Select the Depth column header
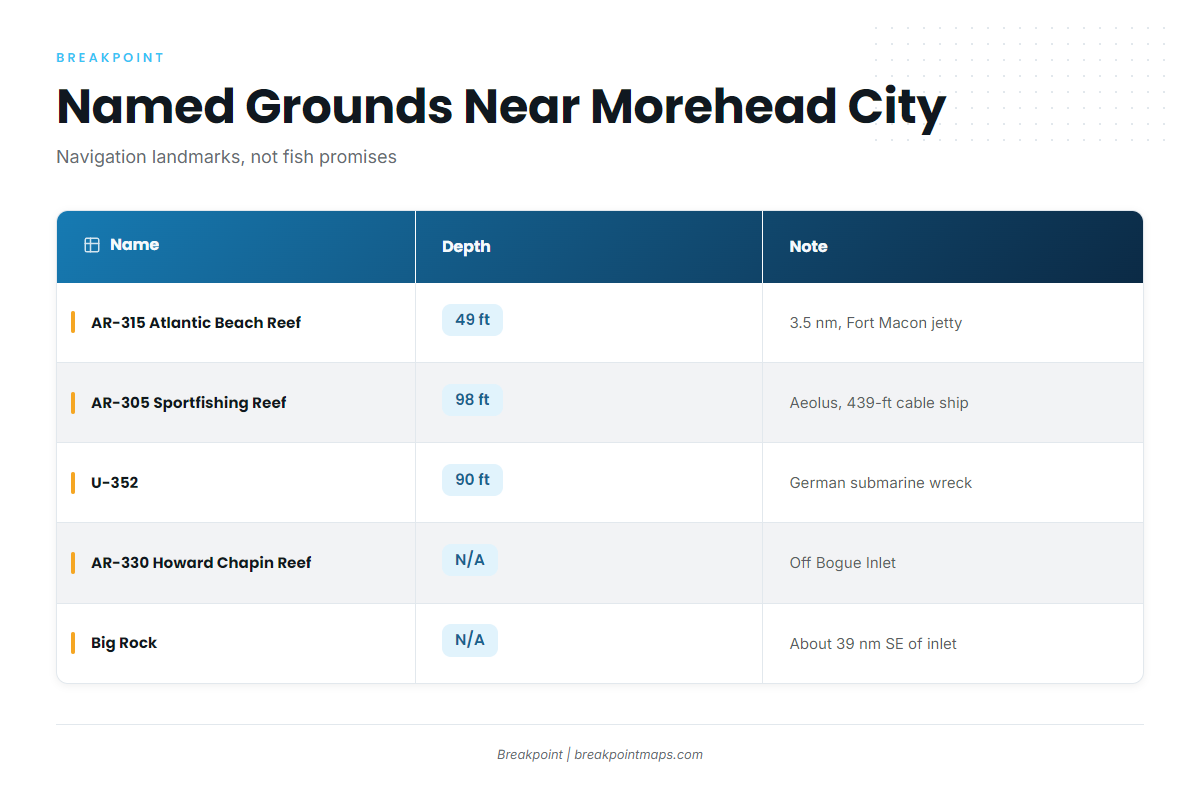This screenshot has height=789, width=1200. [589, 246]
